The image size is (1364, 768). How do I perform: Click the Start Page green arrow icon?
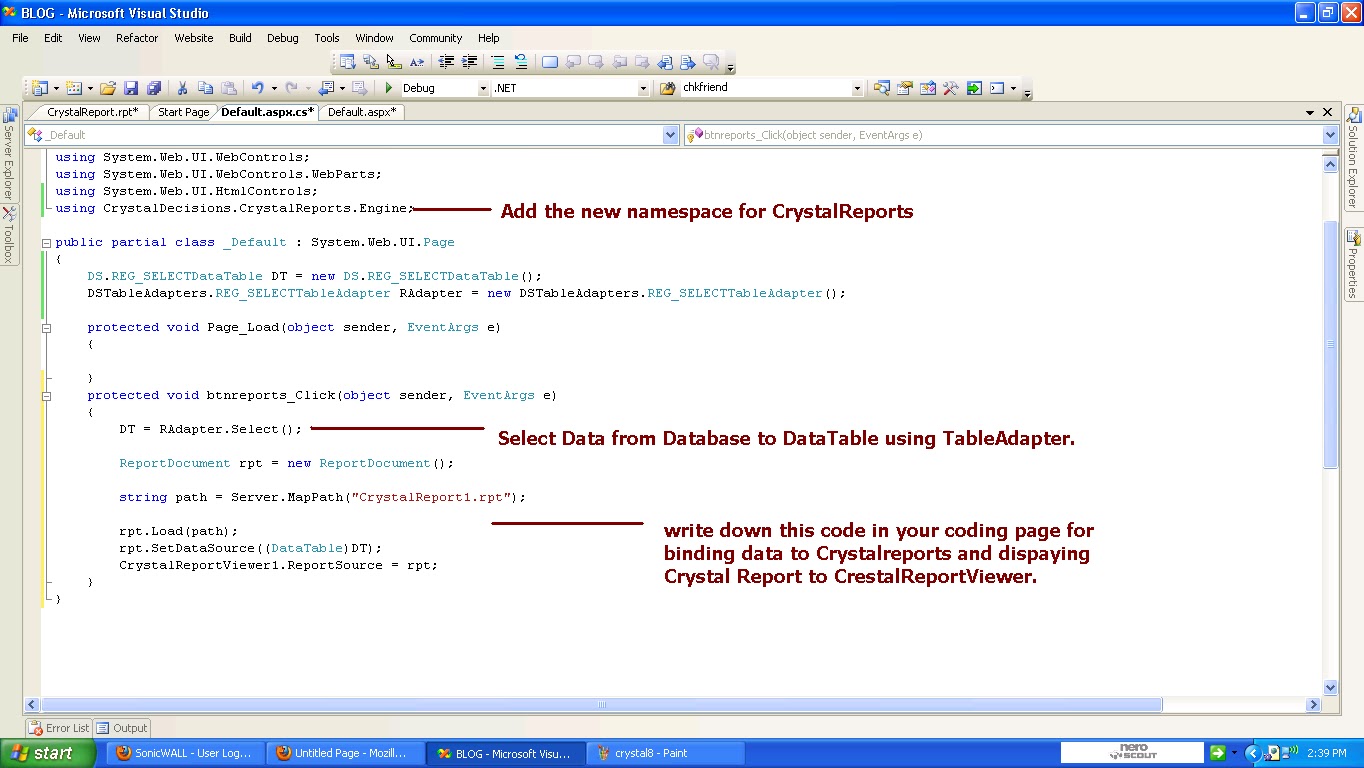pyautogui.click(x=974, y=88)
